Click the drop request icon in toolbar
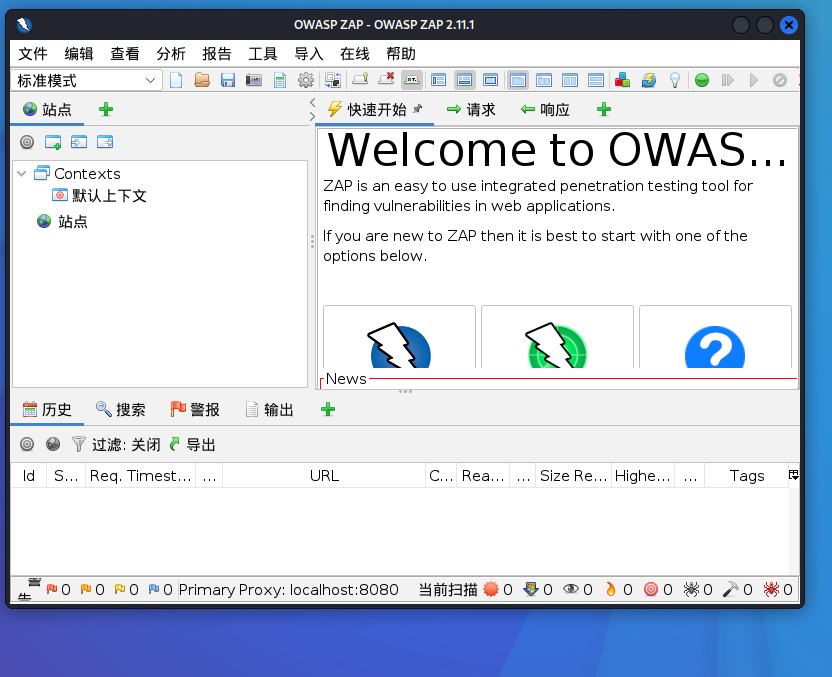The height and width of the screenshot is (677, 832). [x=779, y=80]
